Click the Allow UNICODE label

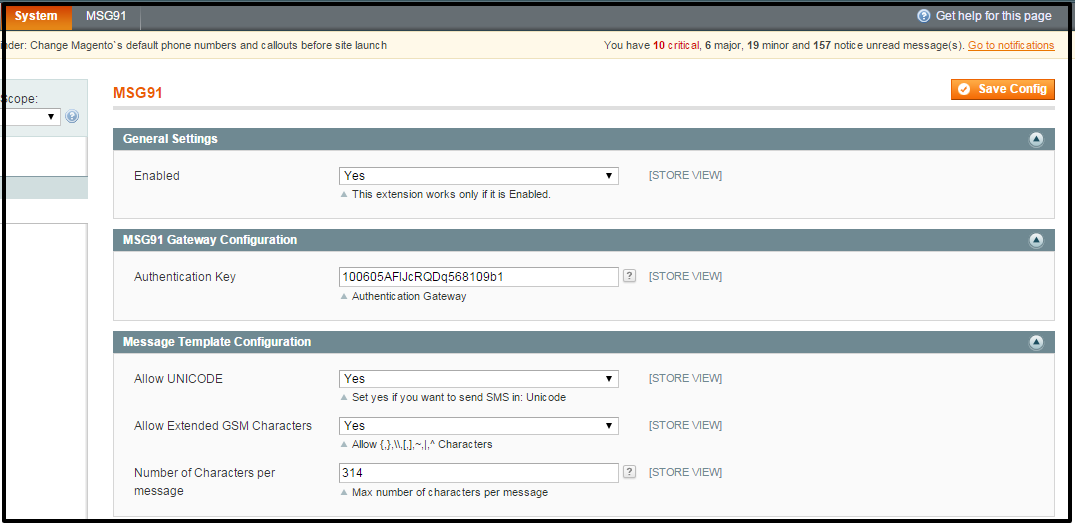click(x=178, y=378)
